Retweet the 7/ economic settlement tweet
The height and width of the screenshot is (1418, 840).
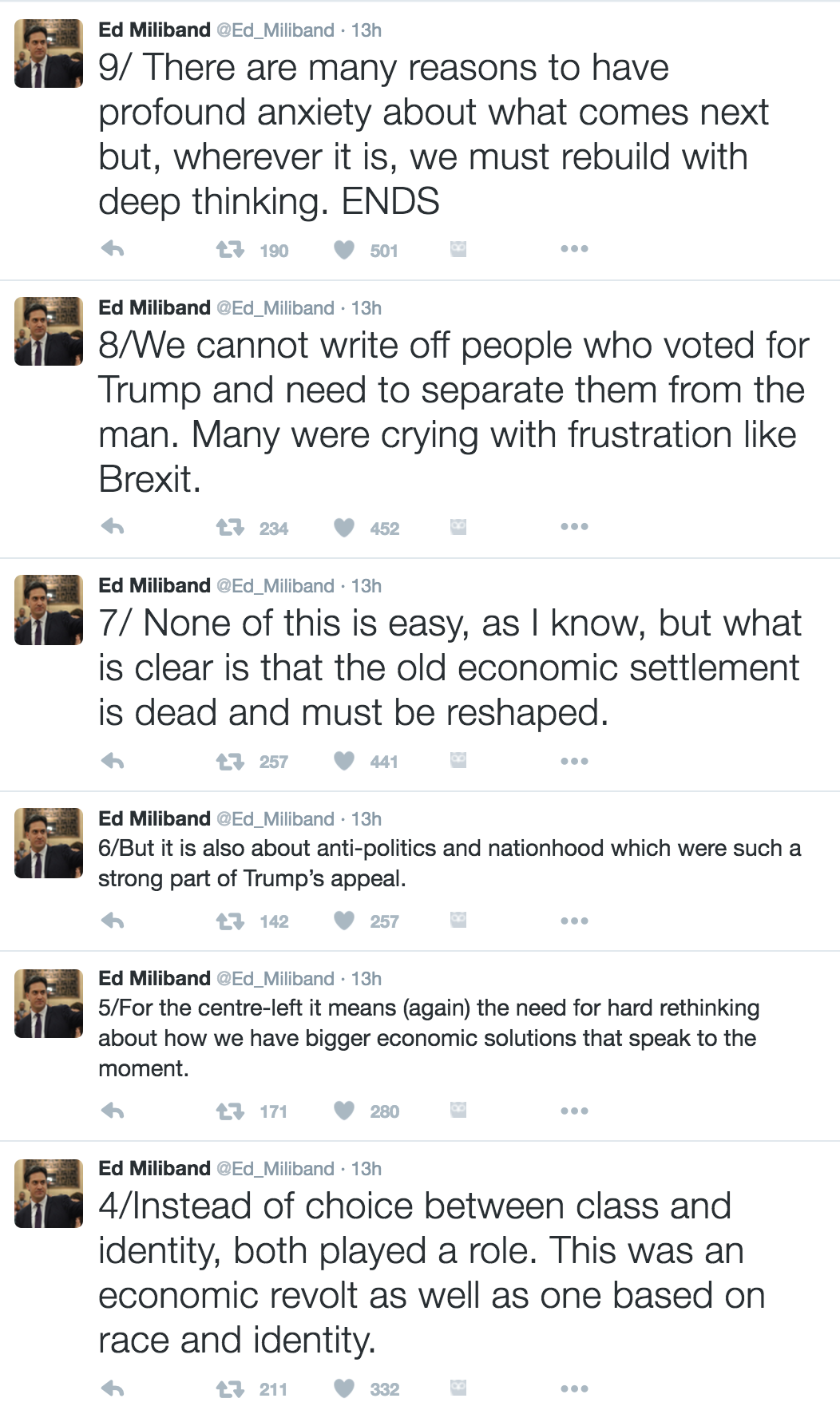pos(230,762)
